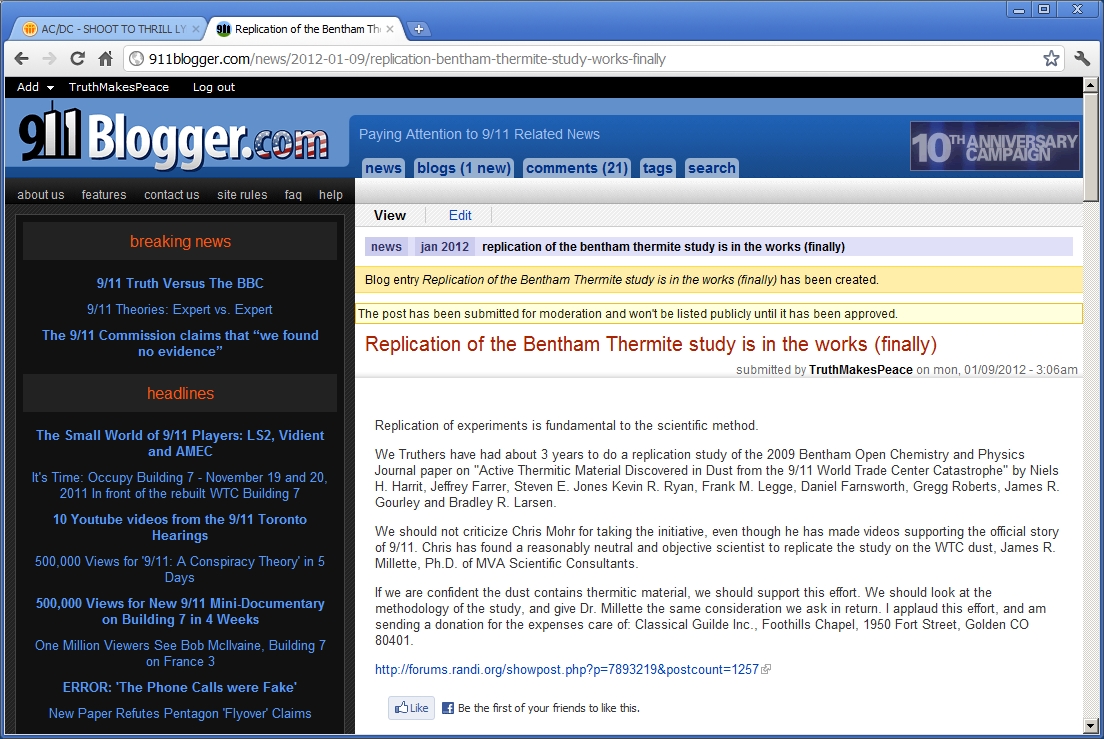Click the news breadcrumb link

click(x=387, y=247)
